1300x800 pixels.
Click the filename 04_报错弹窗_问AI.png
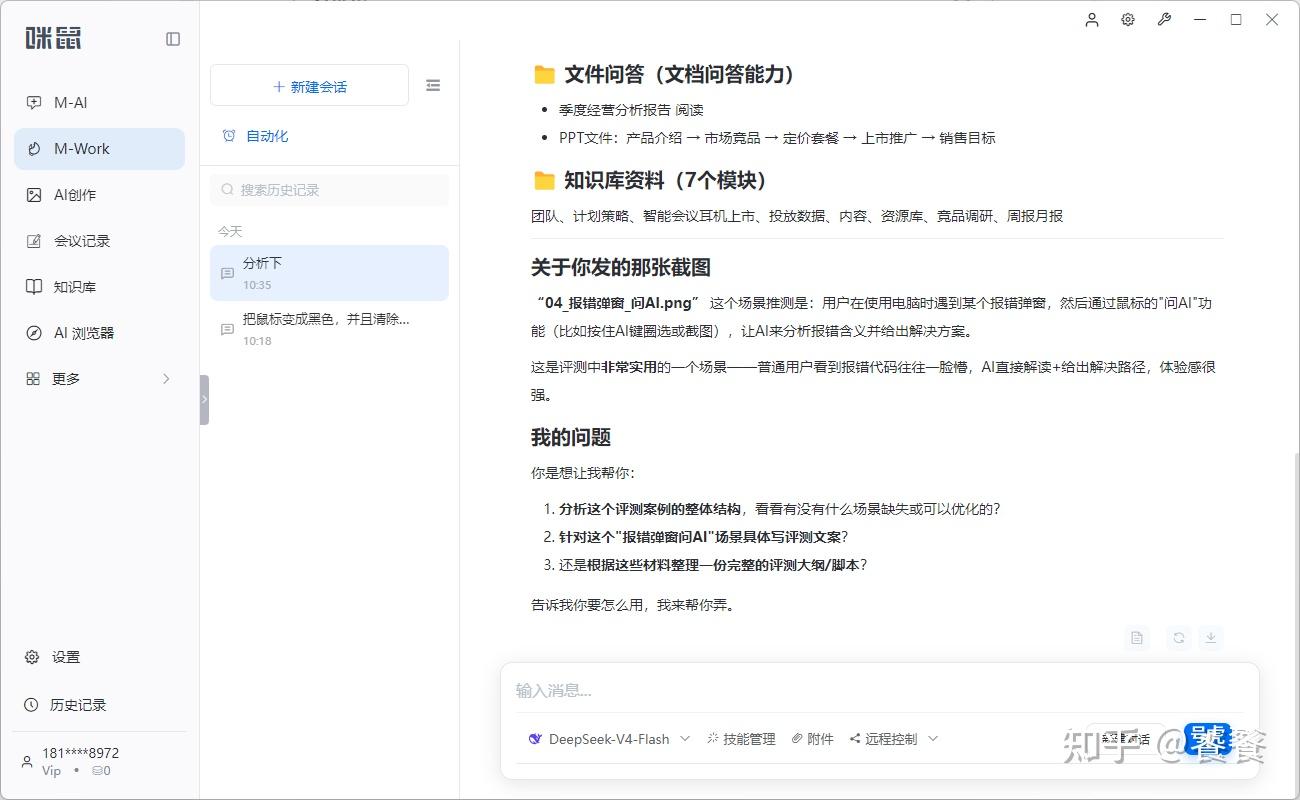(617, 303)
